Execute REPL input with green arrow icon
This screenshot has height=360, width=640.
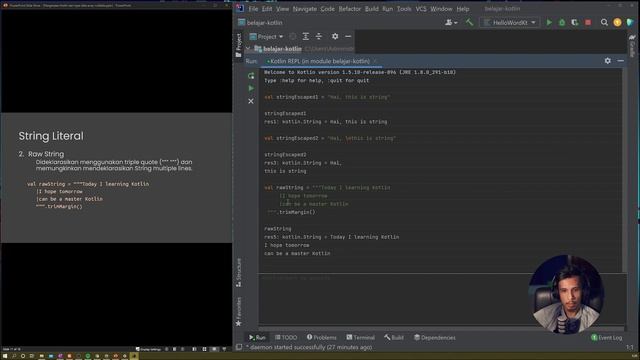click(251, 88)
